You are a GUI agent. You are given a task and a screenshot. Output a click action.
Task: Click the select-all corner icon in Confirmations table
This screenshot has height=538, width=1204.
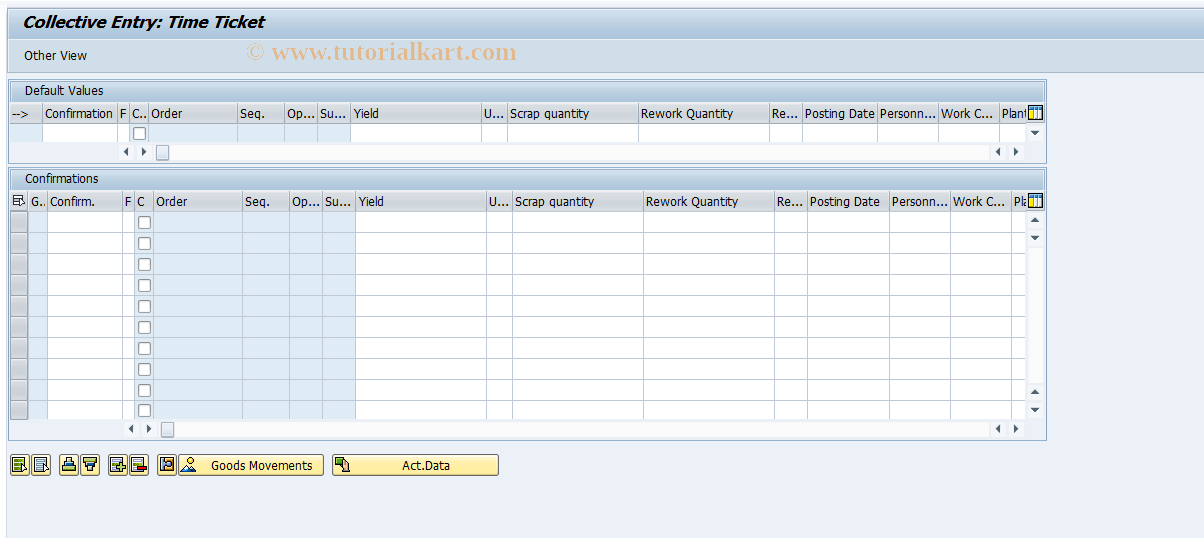click(x=19, y=201)
